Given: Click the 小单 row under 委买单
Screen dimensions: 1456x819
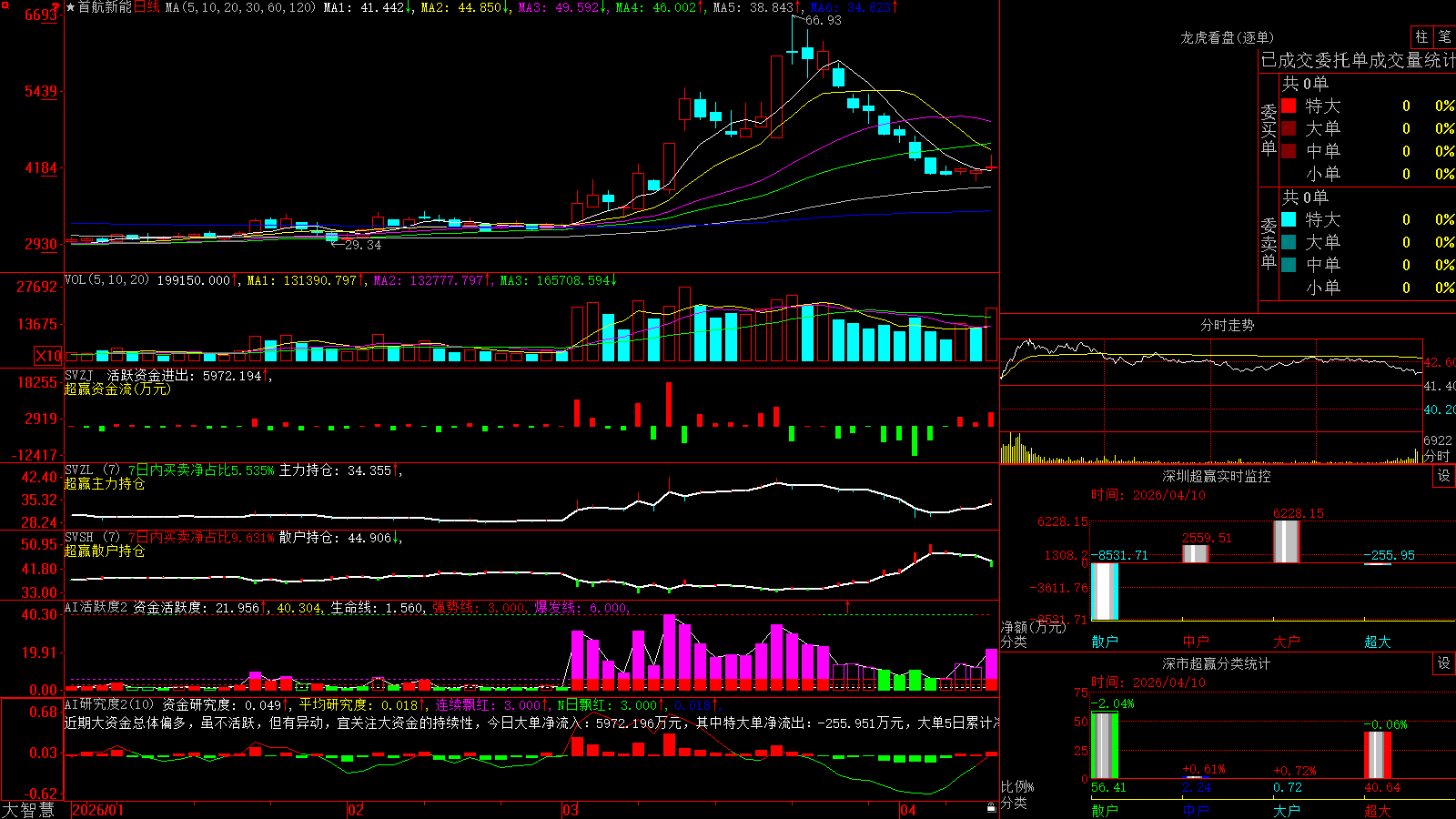Looking at the screenshot, I should [x=1368, y=173].
